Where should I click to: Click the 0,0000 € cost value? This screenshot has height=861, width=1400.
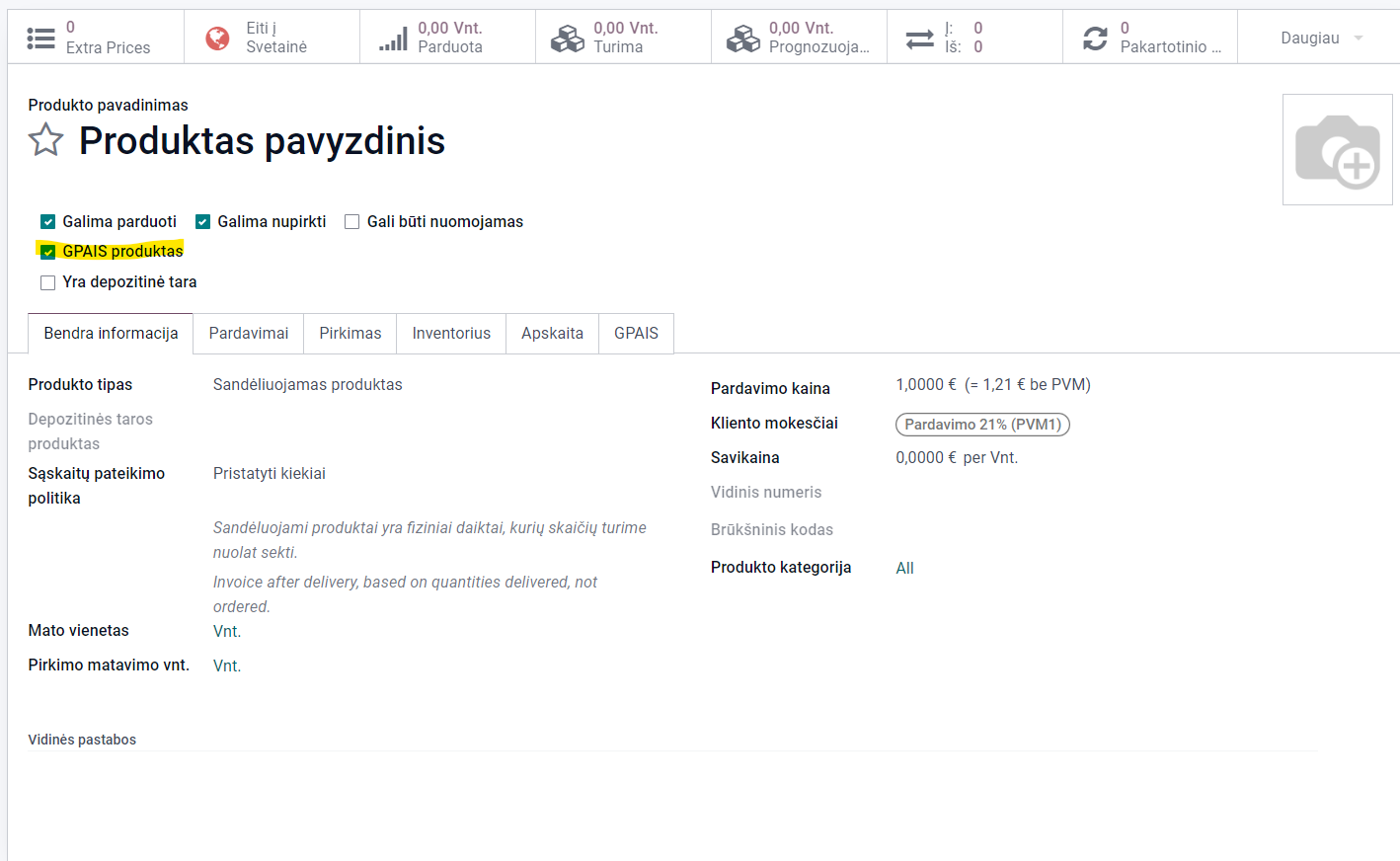[925, 458]
